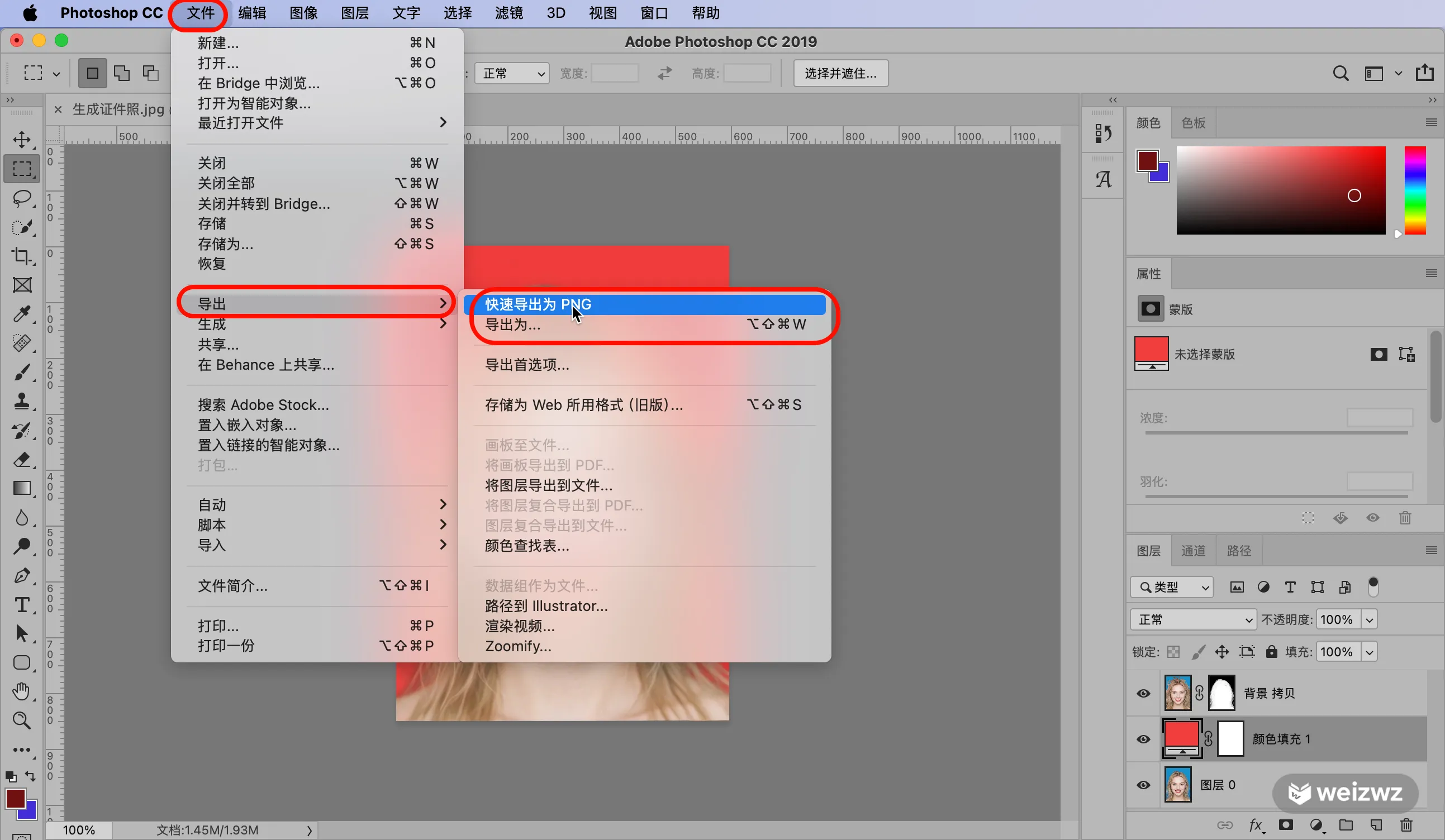Select the Blur tool
1445x840 pixels.
[22, 517]
